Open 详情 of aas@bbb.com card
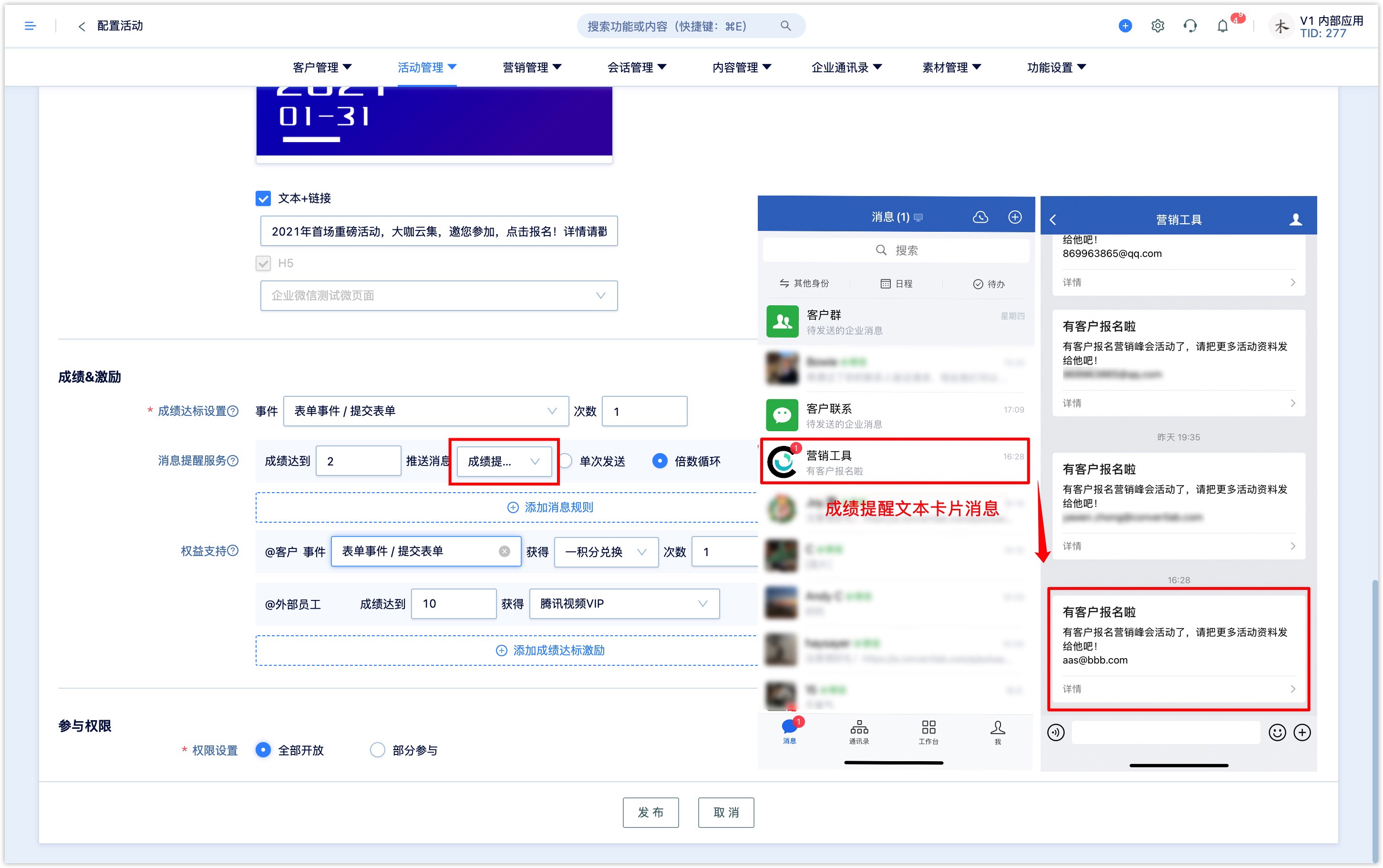Viewport: 1383px width, 868px height. (1178, 689)
